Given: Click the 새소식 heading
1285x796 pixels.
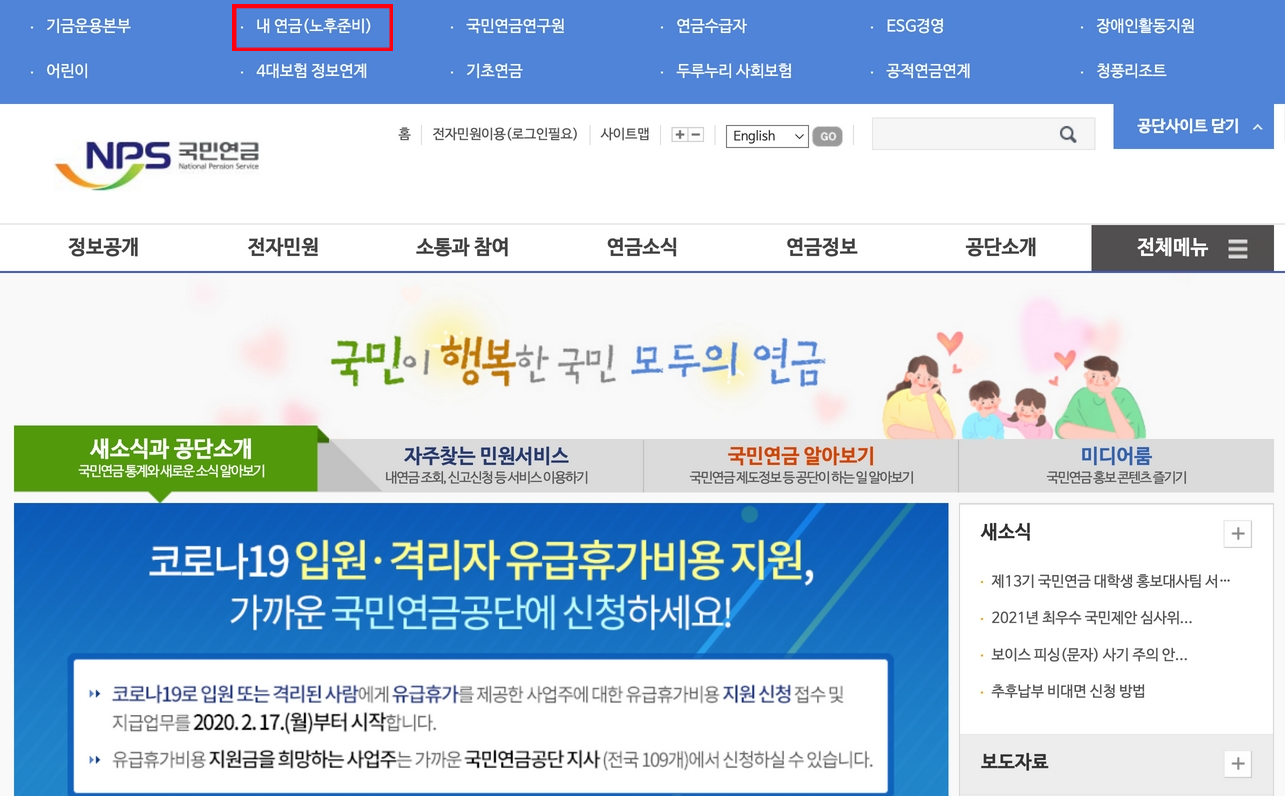Looking at the screenshot, I should [x=1005, y=532].
